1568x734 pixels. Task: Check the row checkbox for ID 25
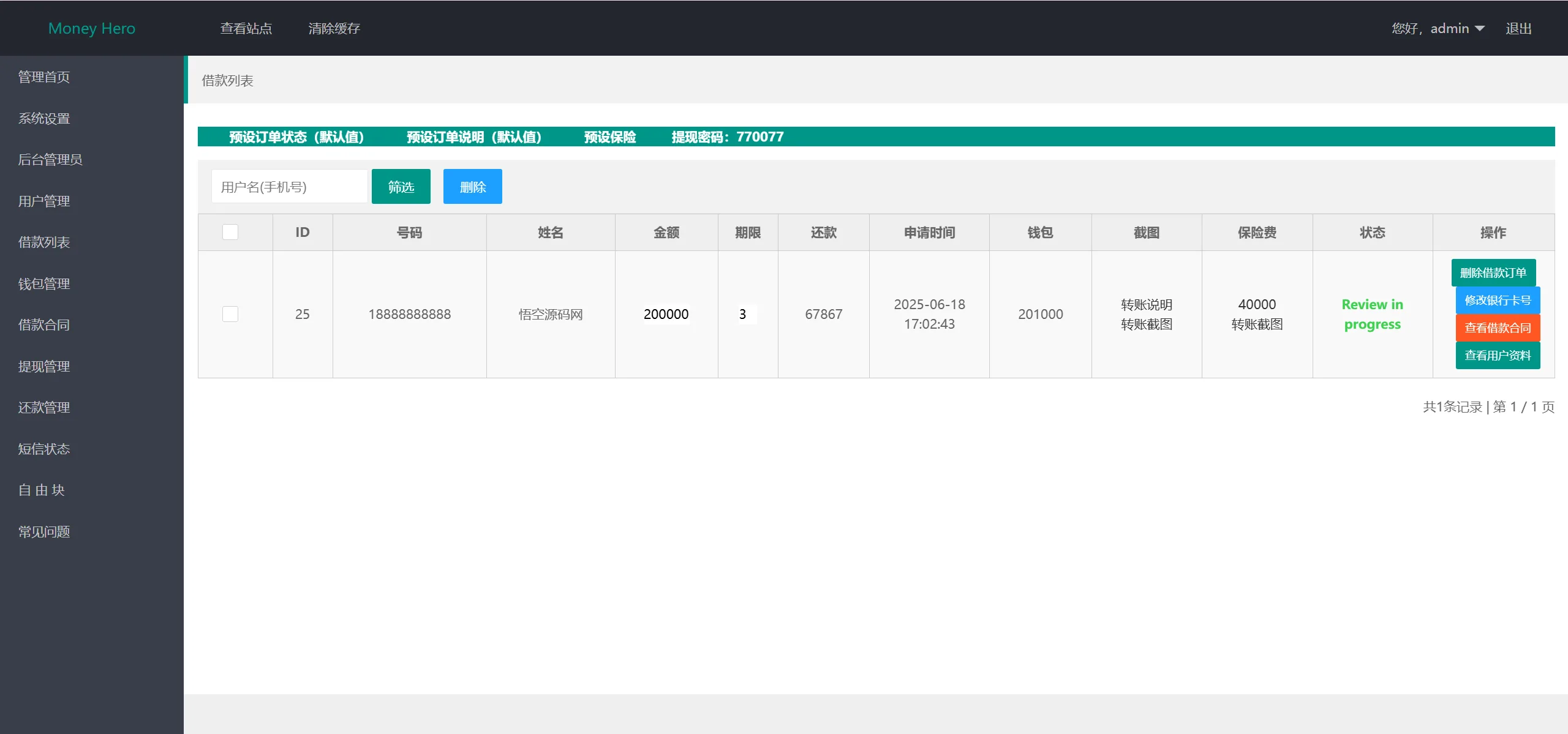[230, 314]
